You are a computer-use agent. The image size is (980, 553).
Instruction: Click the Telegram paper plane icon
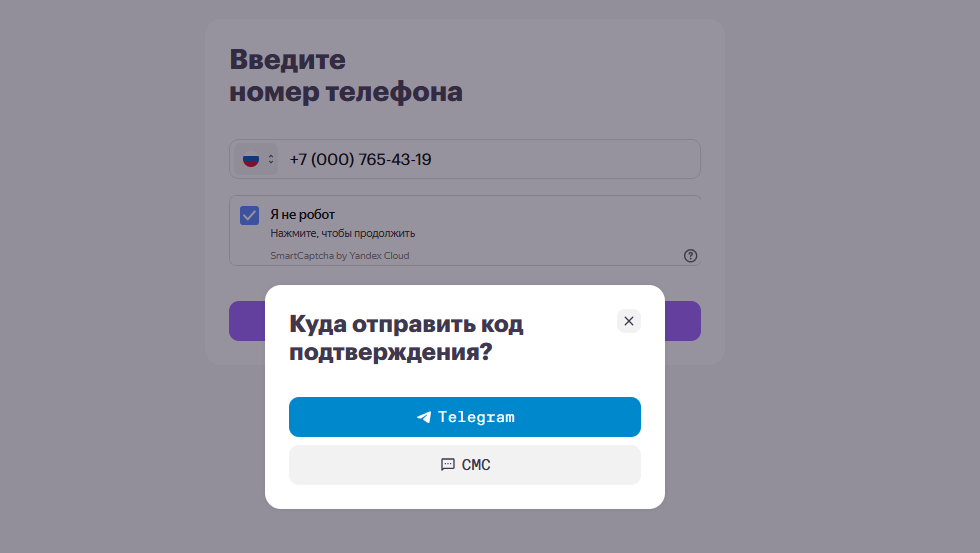(x=424, y=418)
